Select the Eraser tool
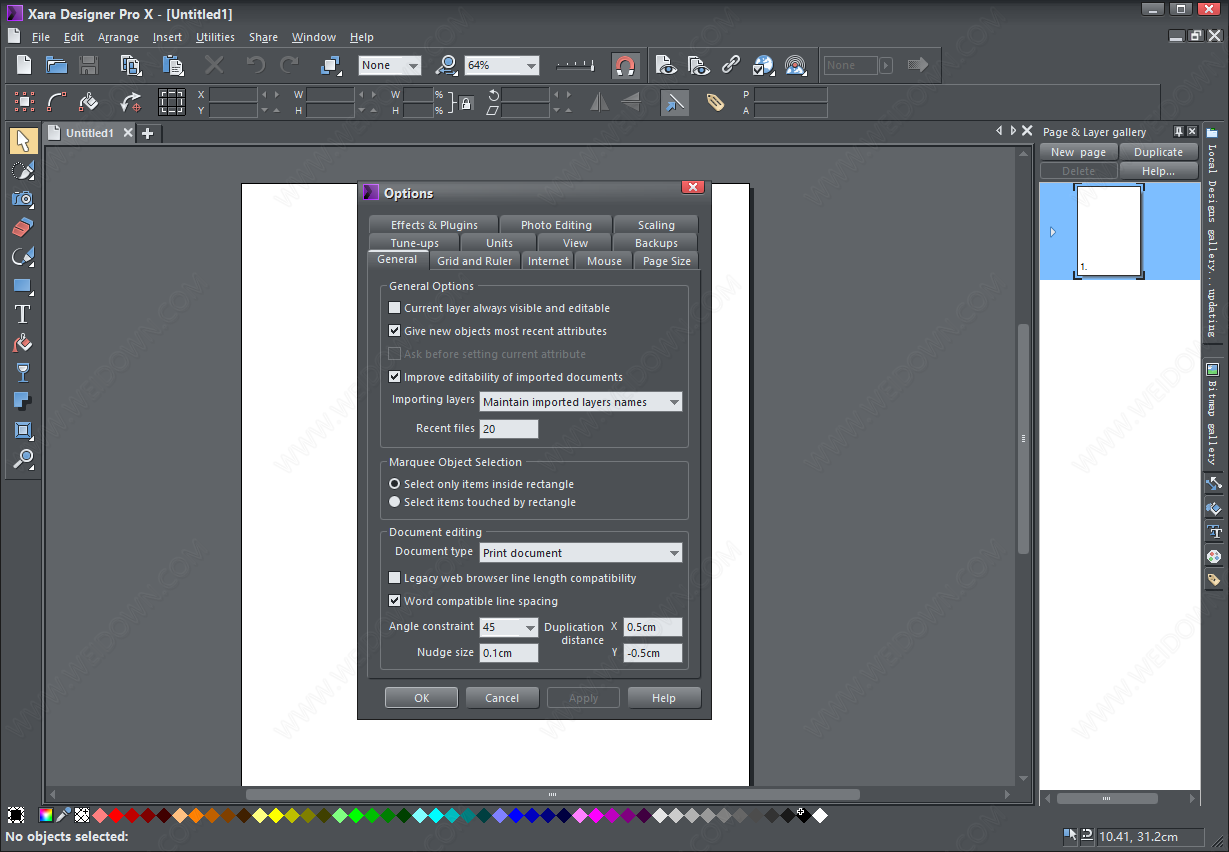This screenshot has width=1229, height=852. tap(23, 227)
